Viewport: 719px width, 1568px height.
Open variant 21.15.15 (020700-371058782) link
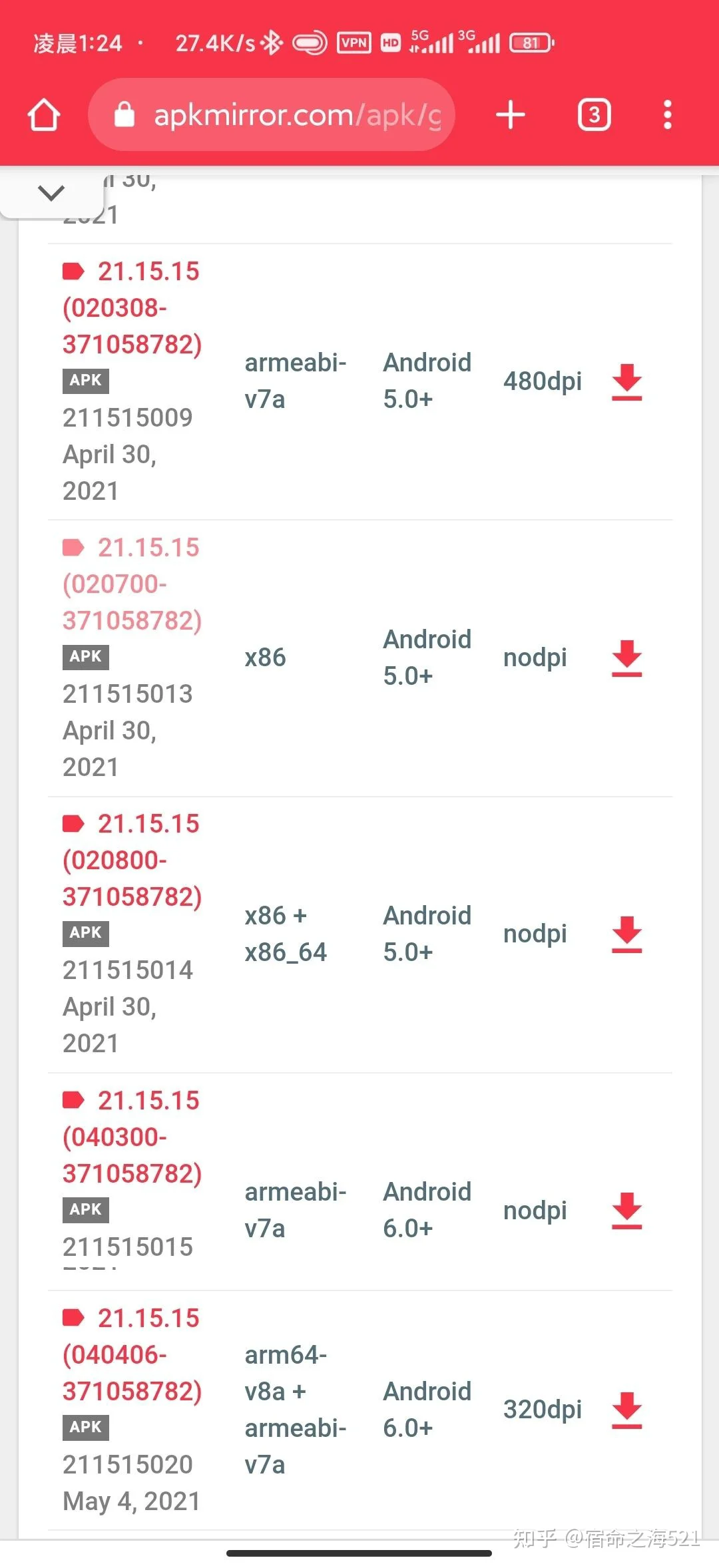click(132, 584)
